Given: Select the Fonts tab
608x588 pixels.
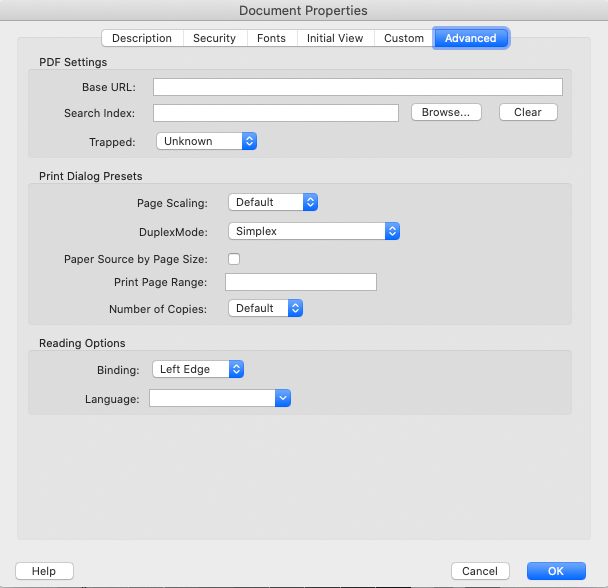Looking at the screenshot, I should coord(270,38).
